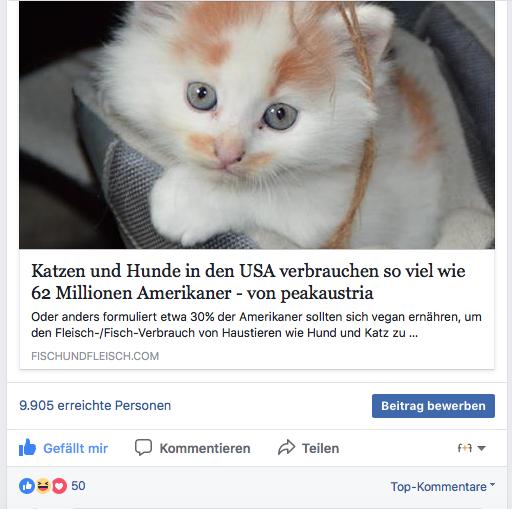The height and width of the screenshot is (509, 512).
Task: Expand the arrow beside profile selector
Action: (x=481, y=448)
